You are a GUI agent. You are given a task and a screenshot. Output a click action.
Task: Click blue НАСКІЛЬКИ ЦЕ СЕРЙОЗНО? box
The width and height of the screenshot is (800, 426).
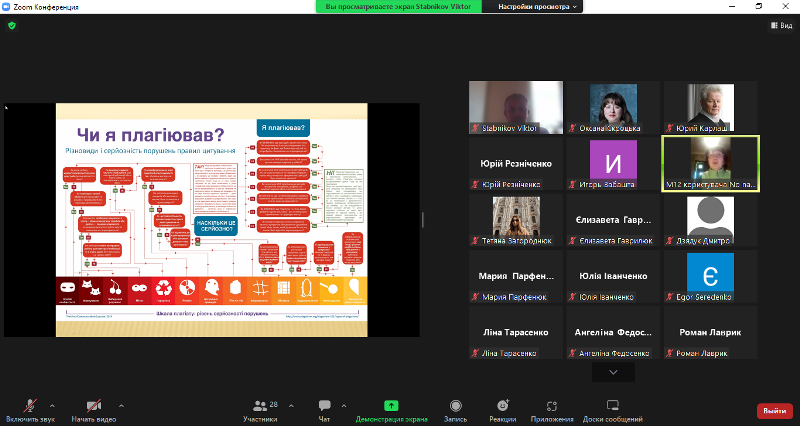[x=216, y=225]
